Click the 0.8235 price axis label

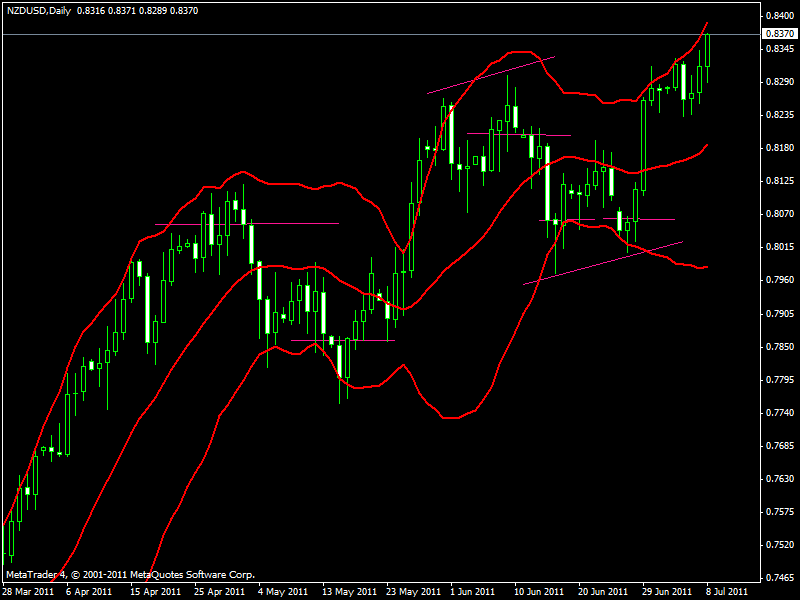point(780,115)
